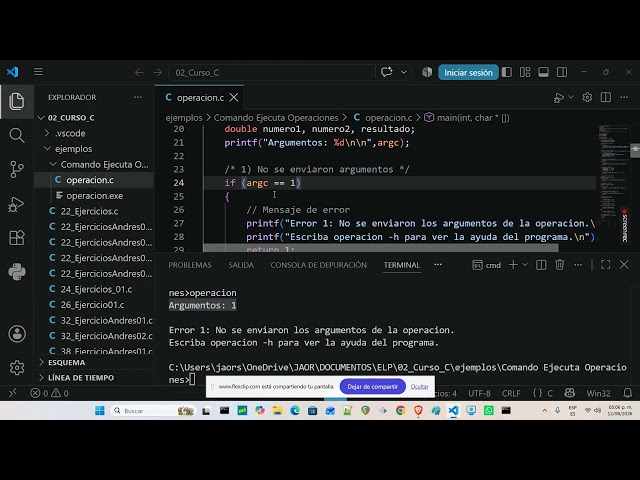640x480 pixels.
Task: Open 24_Ejercicios_01.c from the explorer
Action: click(95, 289)
